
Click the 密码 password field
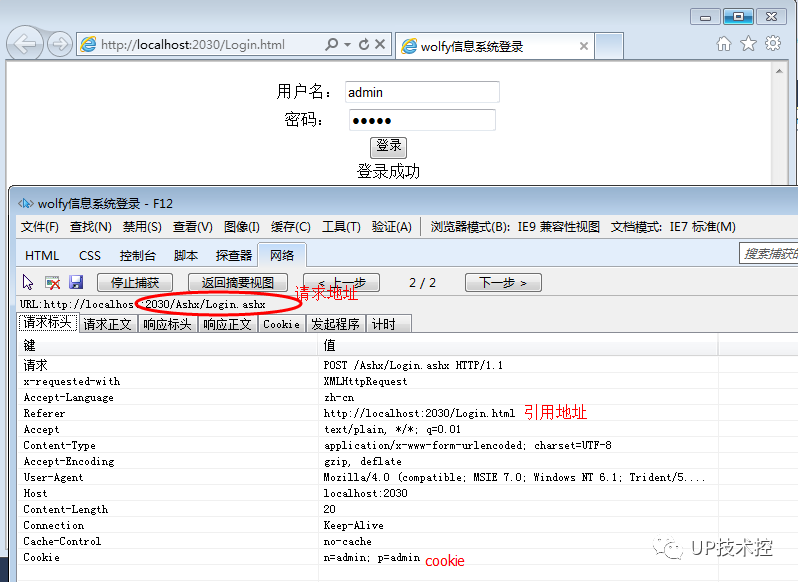click(x=422, y=120)
